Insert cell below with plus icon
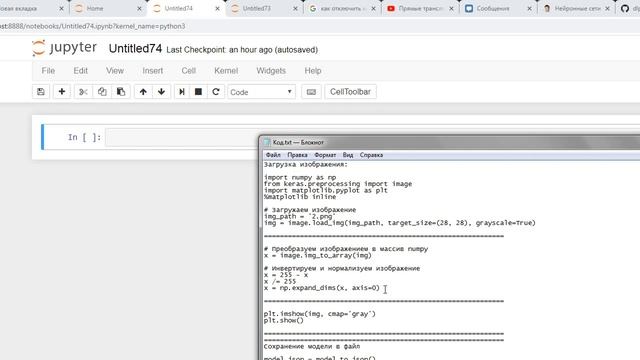Image resolution: width=640 pixels, height=360 pixels. [x=62, y=92]
